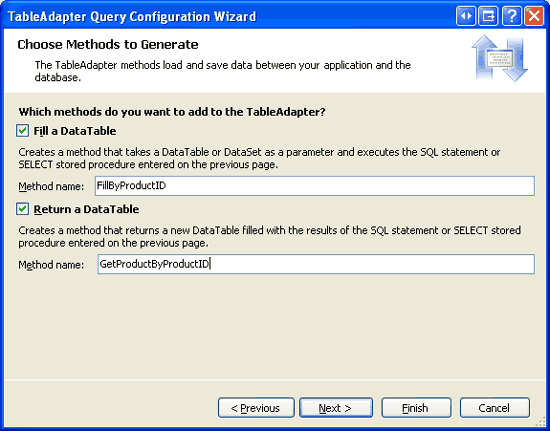Focus the FillByProductID method name field
Image resolution: width=550 pixels, height=431 pixels.
(315, 186)
